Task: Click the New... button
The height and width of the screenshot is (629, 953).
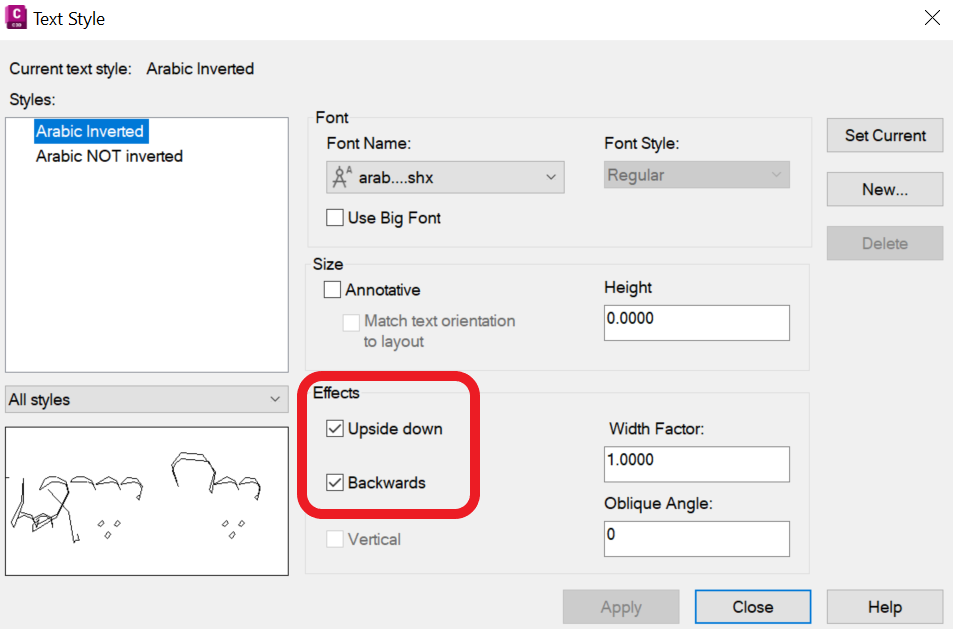Action: (x=884, y=189)
